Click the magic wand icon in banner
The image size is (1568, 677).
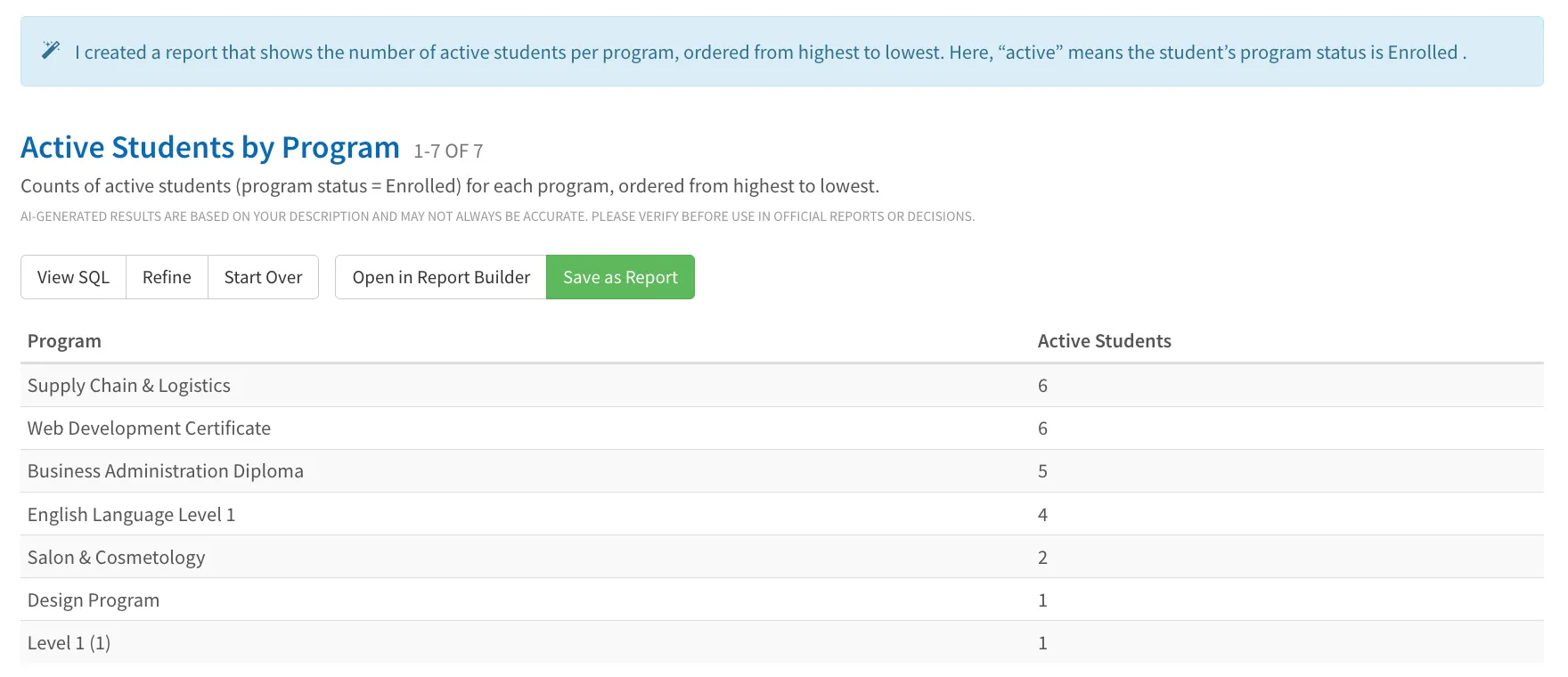tap(51, 50)
